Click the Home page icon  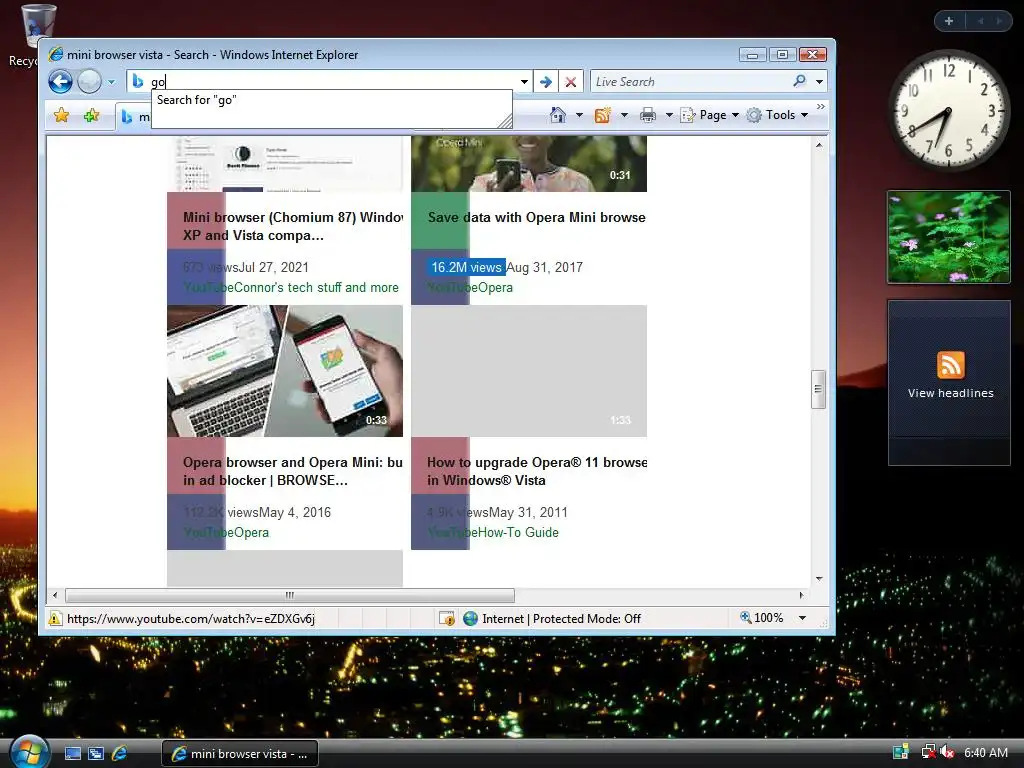coord(557,115)
